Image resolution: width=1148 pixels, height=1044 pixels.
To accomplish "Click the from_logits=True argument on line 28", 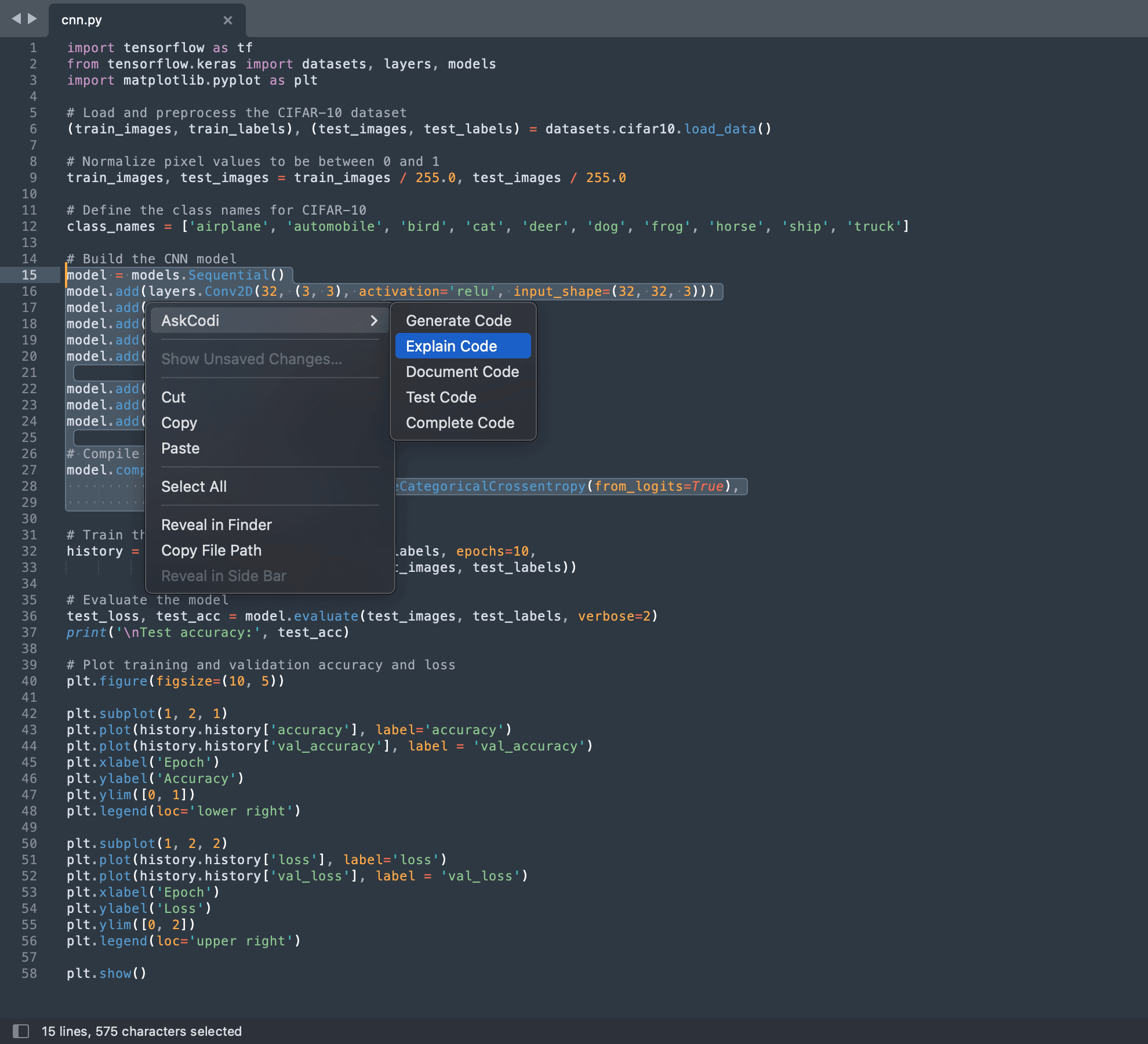I will [x=659, y=486].
